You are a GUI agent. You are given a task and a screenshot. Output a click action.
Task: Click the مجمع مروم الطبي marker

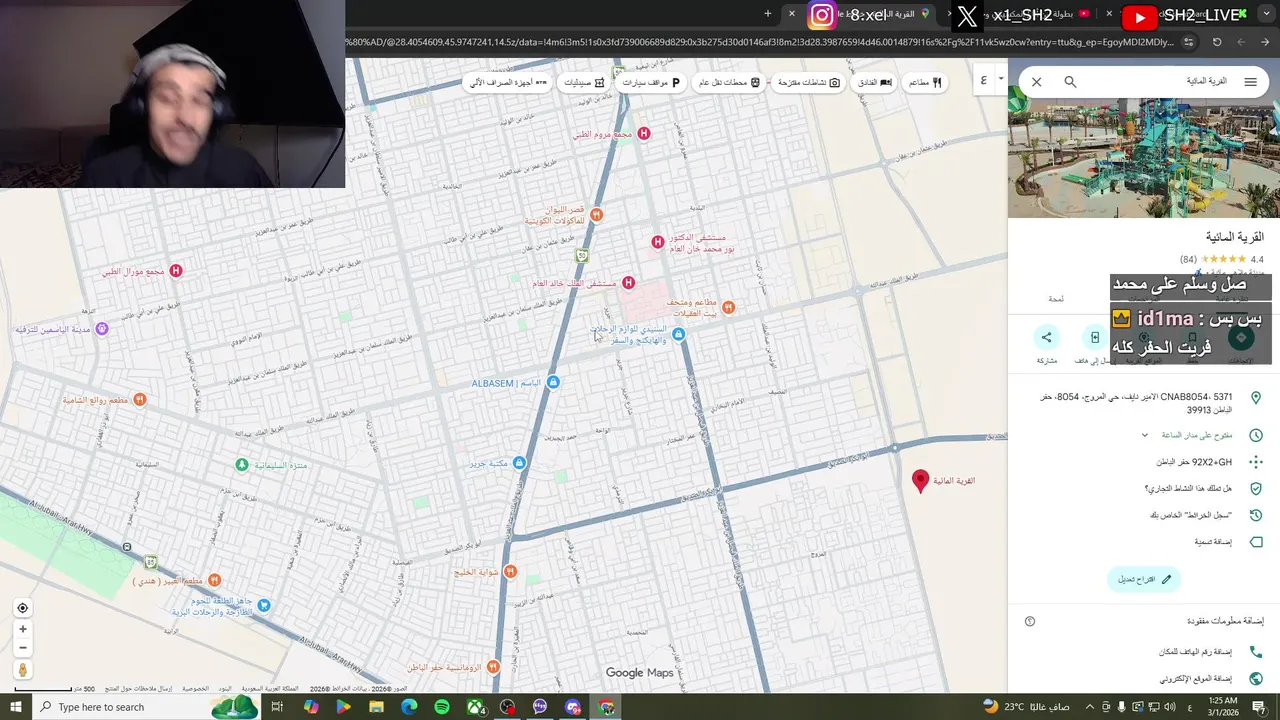(x=644, y=133)
